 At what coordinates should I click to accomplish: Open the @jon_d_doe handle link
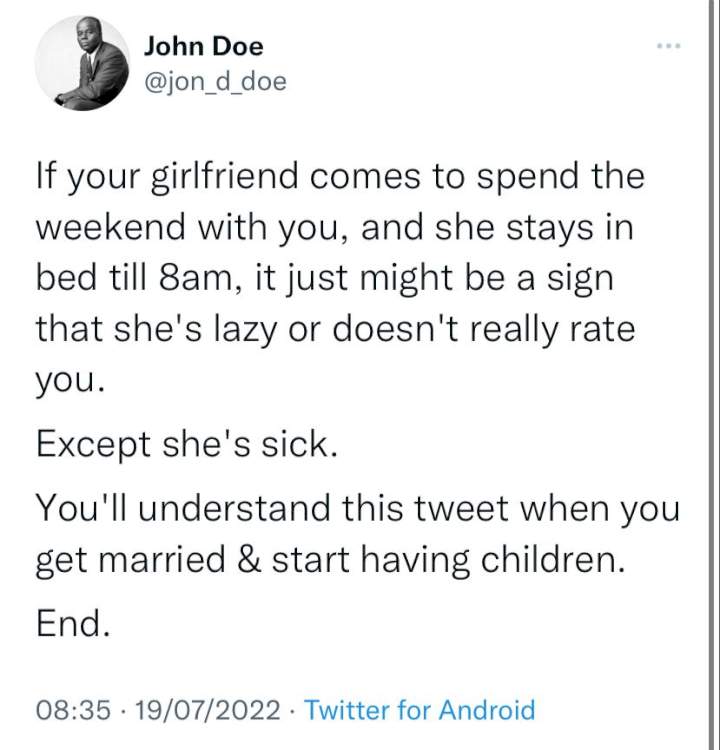click(x=215, y=82)
